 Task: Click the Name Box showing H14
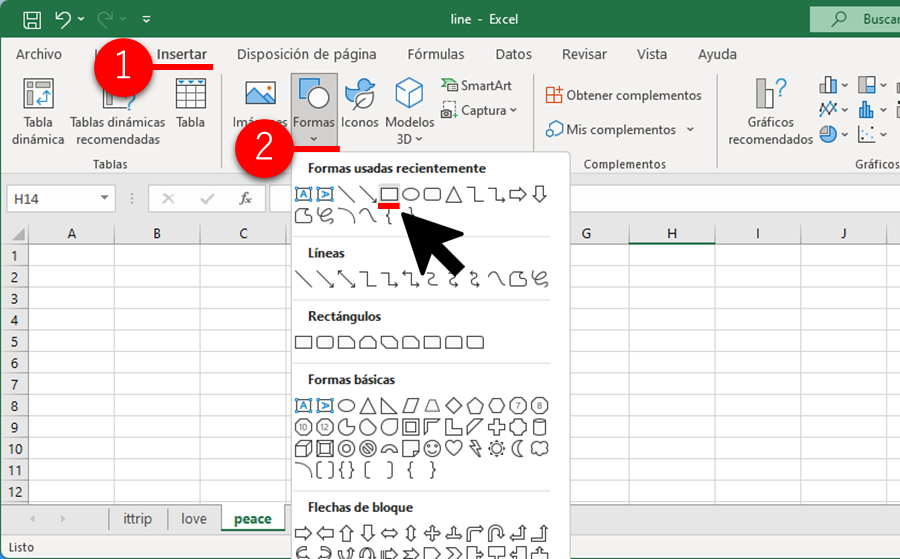click(x=61, y=199)
